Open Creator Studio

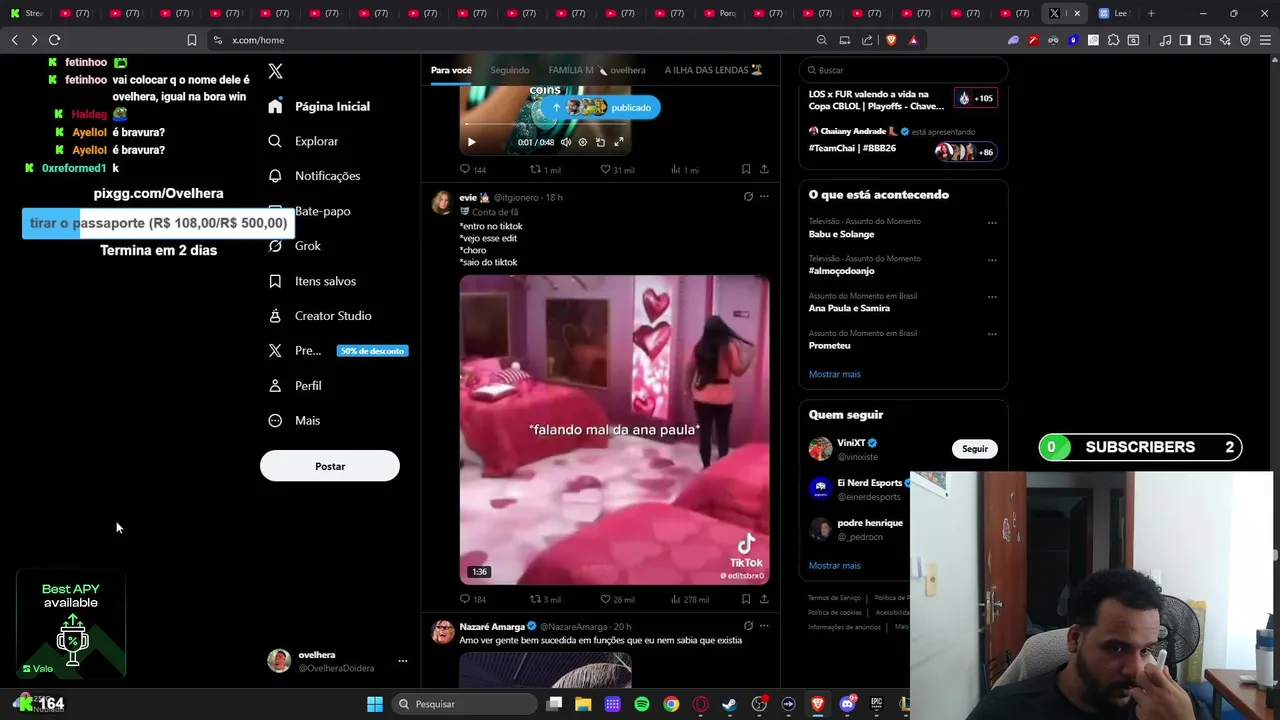click(x=320, y=316)
